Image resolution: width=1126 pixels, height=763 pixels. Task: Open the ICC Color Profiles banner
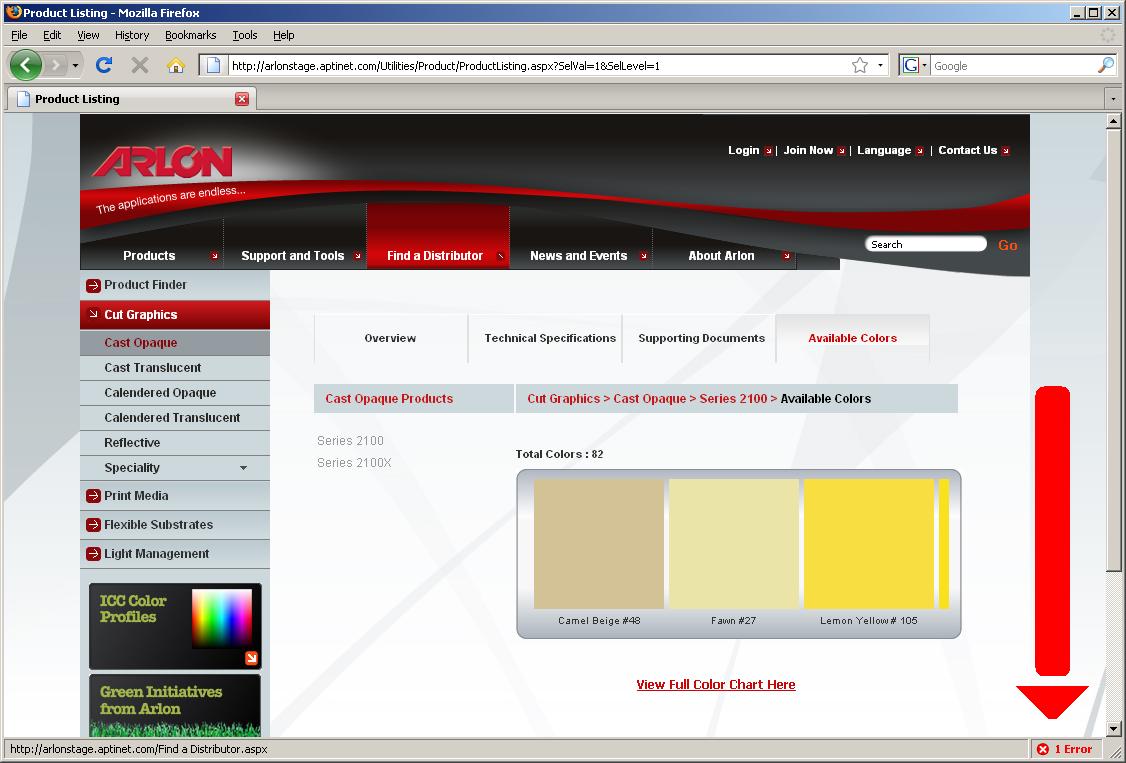[175, 626]
